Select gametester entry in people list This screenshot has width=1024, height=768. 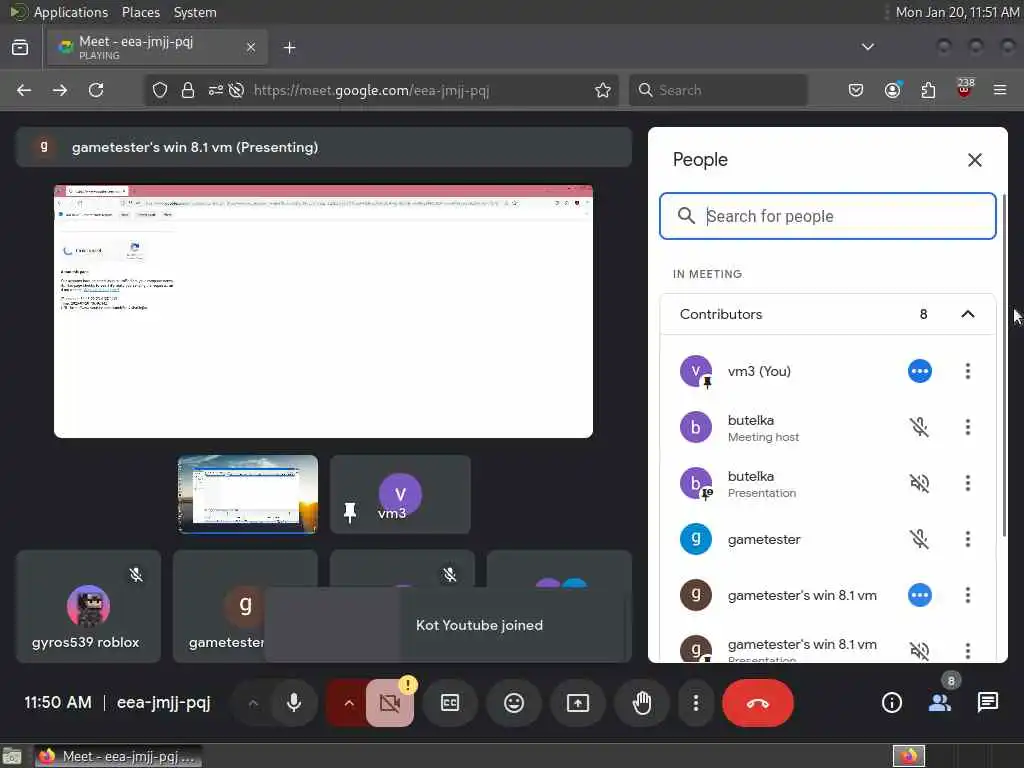coord(827,539)
